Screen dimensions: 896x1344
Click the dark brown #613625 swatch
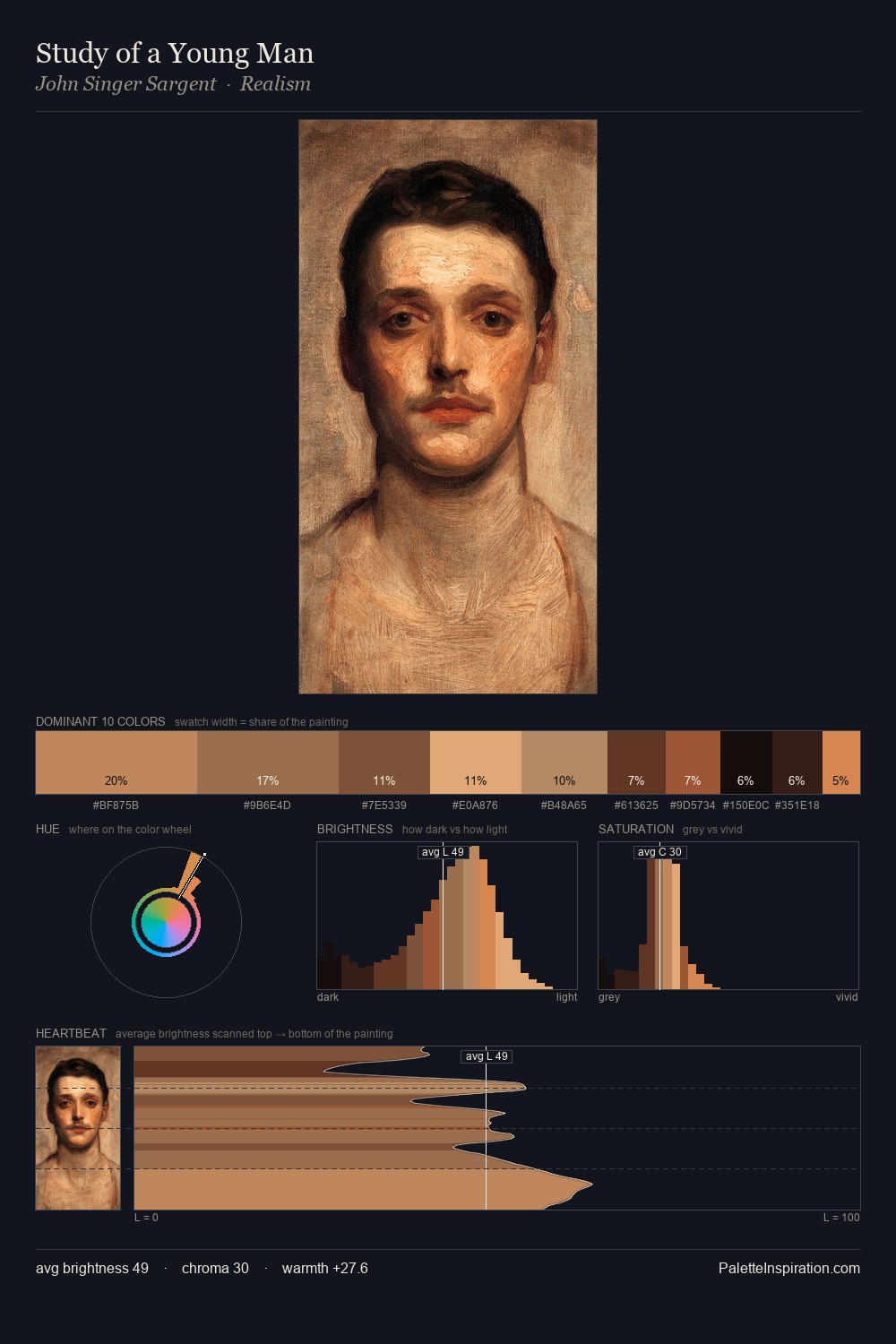[x=636, y=762]
